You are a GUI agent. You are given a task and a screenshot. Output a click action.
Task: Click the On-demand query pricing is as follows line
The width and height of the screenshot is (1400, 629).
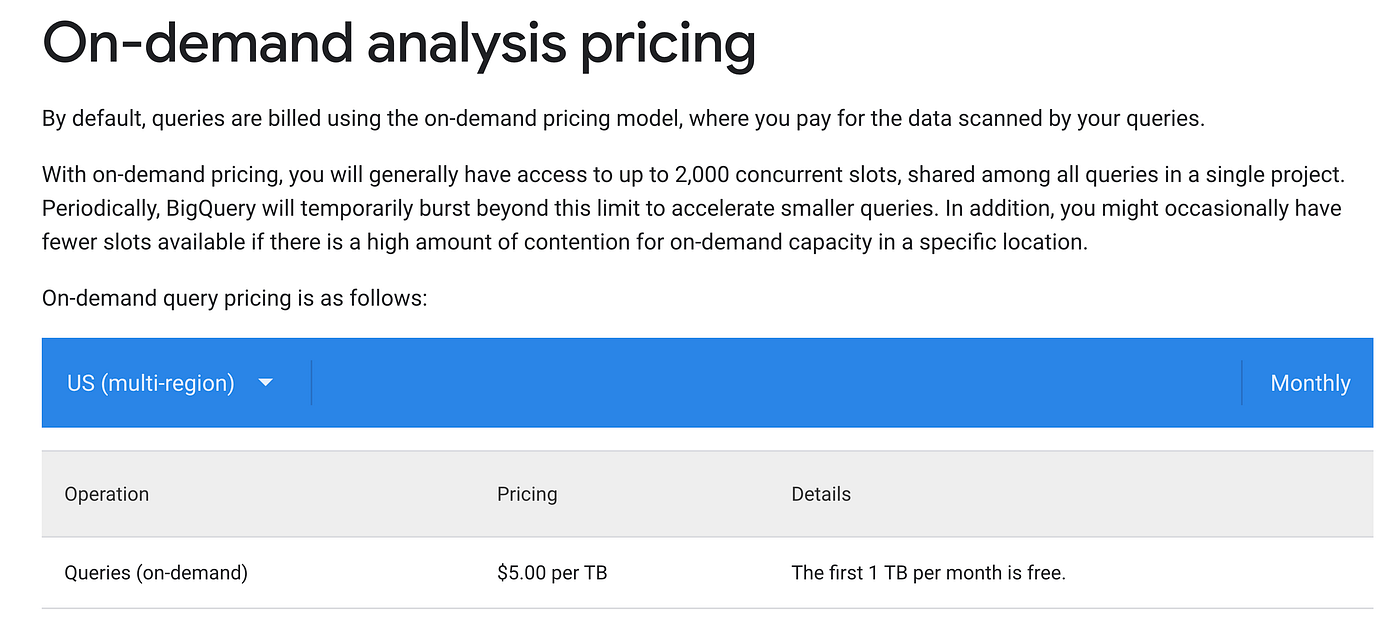pyautogui.click(x=235, y=298)
